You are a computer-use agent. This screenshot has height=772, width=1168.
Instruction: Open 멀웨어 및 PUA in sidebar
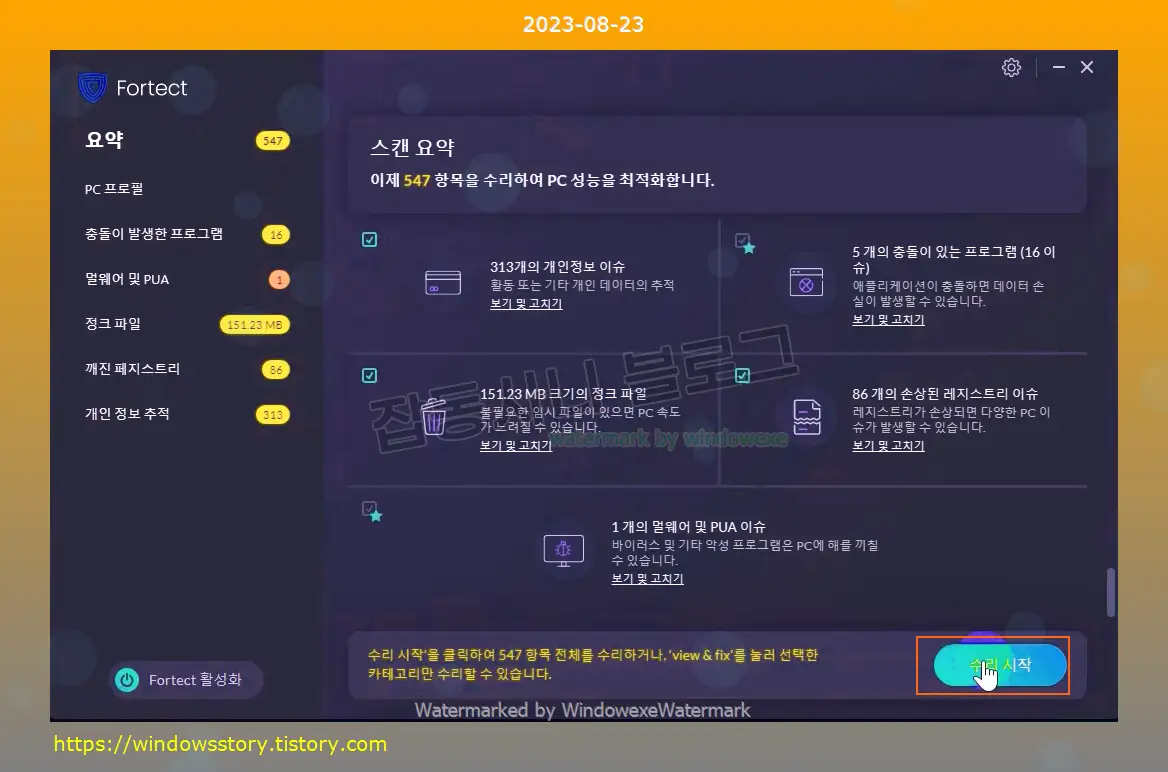pyautogui.click(x=127, y=279)
